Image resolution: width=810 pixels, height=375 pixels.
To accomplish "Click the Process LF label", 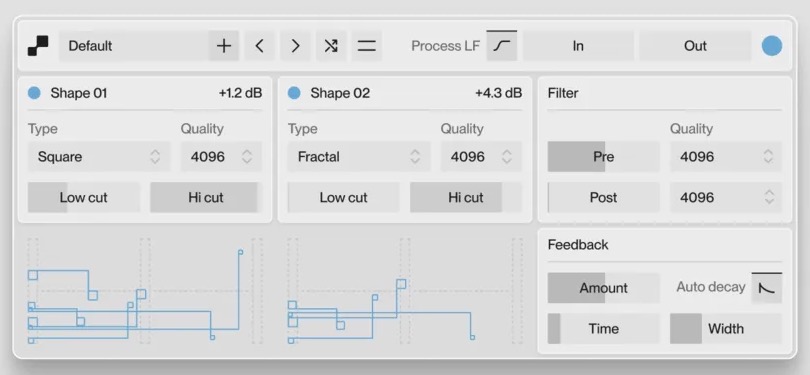I will (445, 46).
